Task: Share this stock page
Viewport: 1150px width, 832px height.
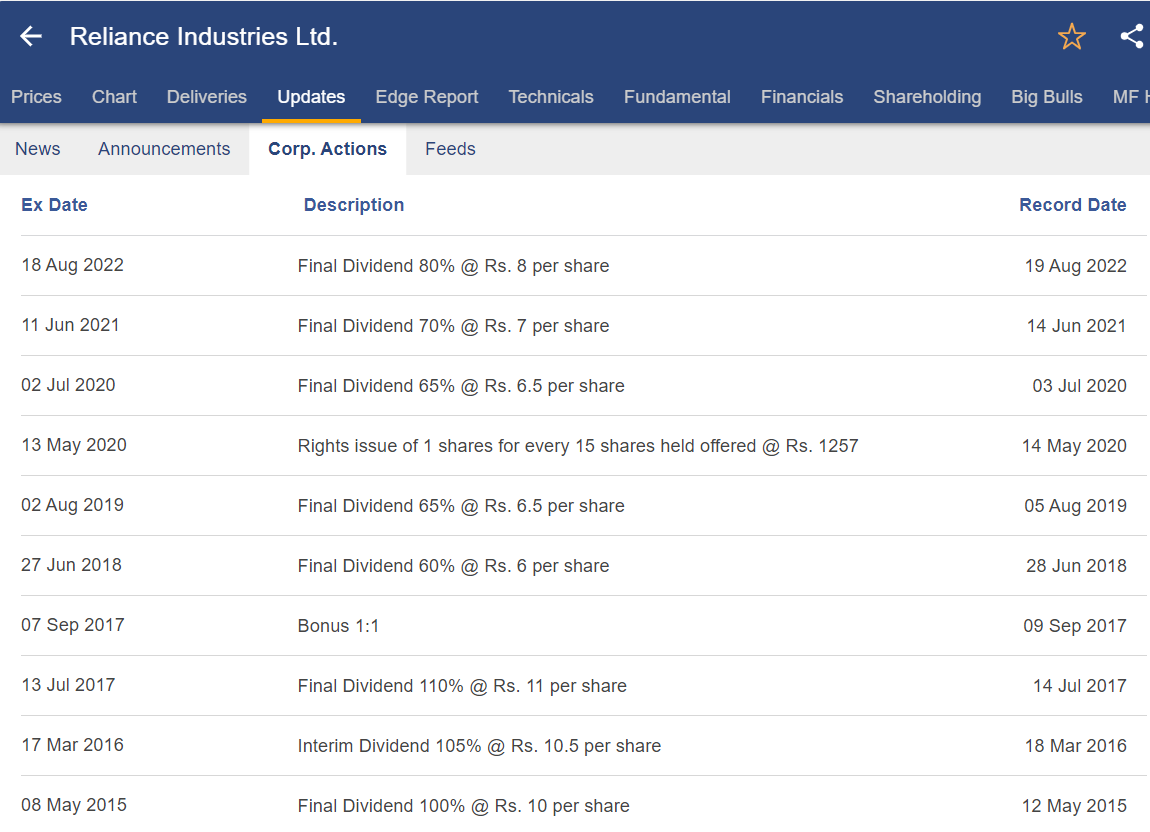Action: pyautogui.click(x=1132, y=36)
